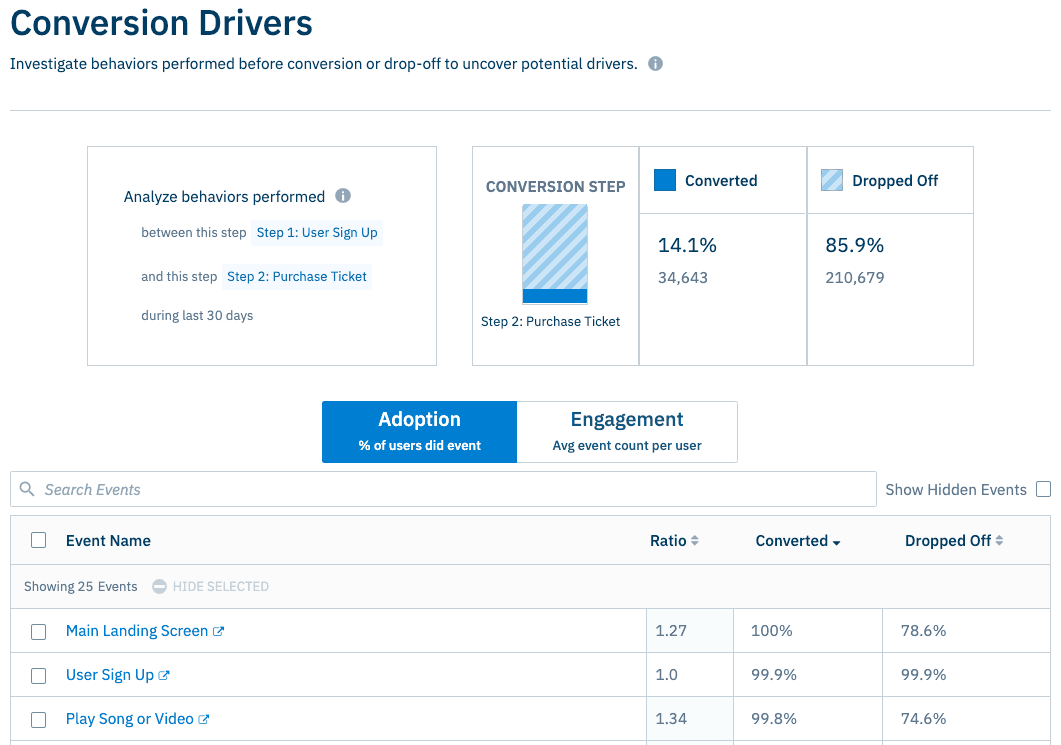Click the Hide Selected minus icon

[160, 586]
